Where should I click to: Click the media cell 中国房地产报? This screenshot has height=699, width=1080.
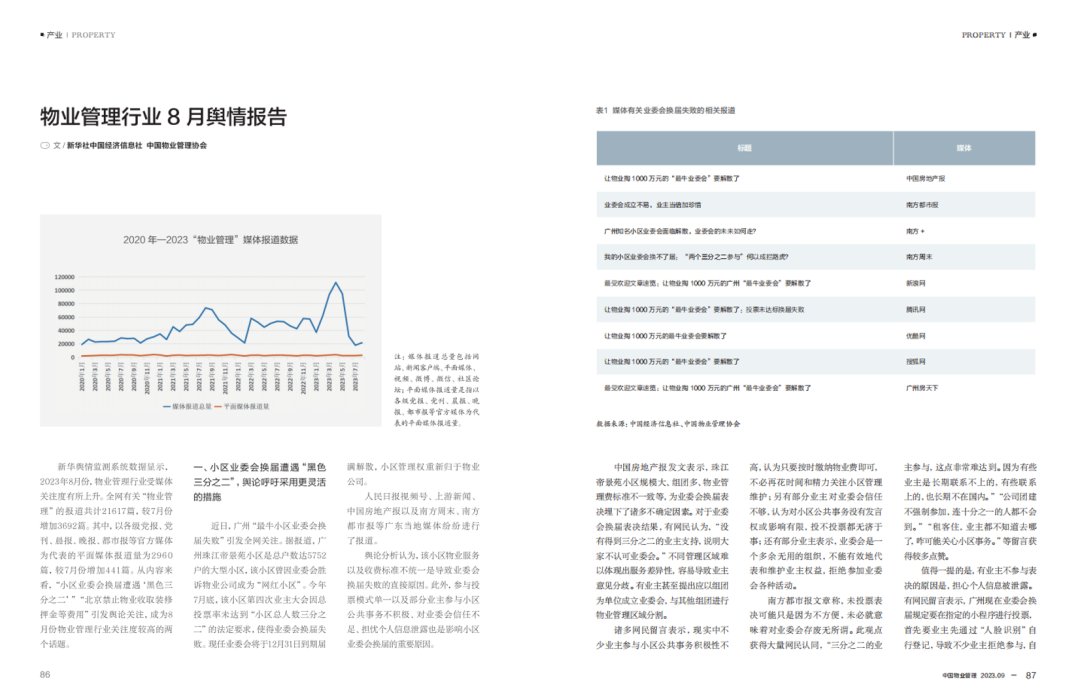coord(925,178)
